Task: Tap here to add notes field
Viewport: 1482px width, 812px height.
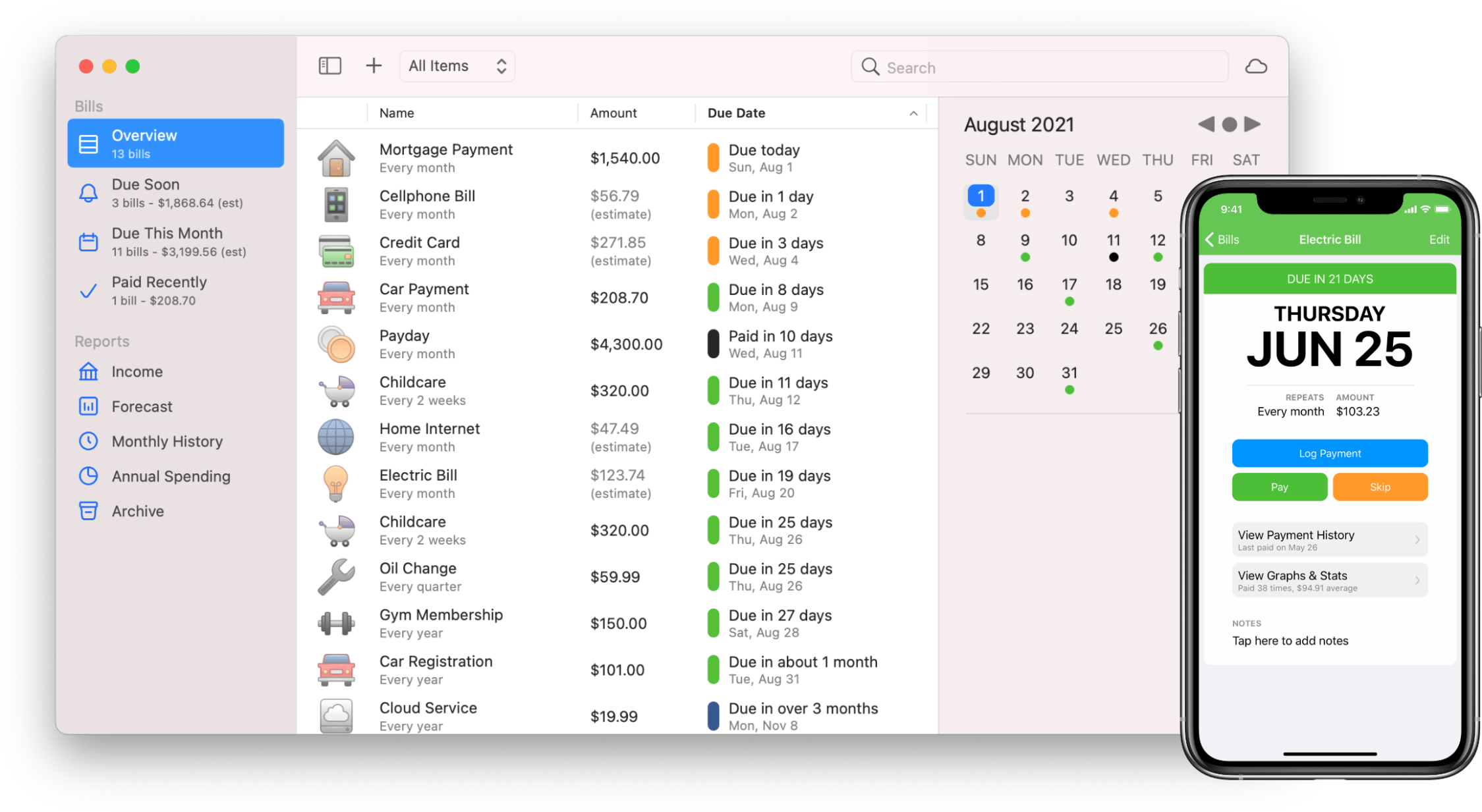Action: click(x=1290, y=641)
